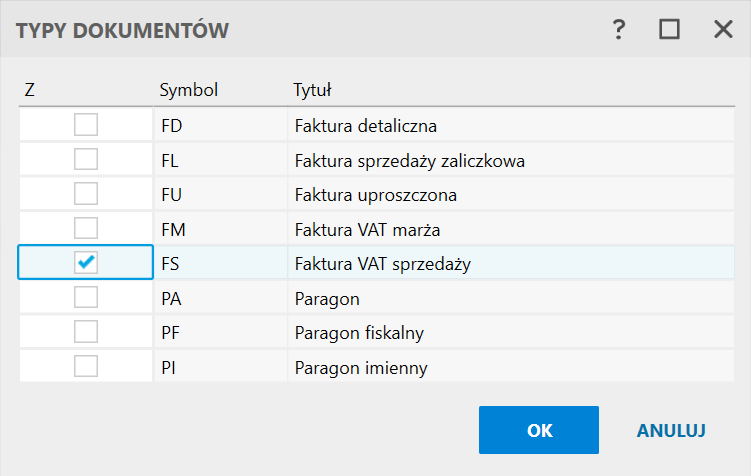The height and width of the screenshot is (476, 751).
Task: Select the FM Faktura VAT marża checkbox
Action: [x=86, y=228]
